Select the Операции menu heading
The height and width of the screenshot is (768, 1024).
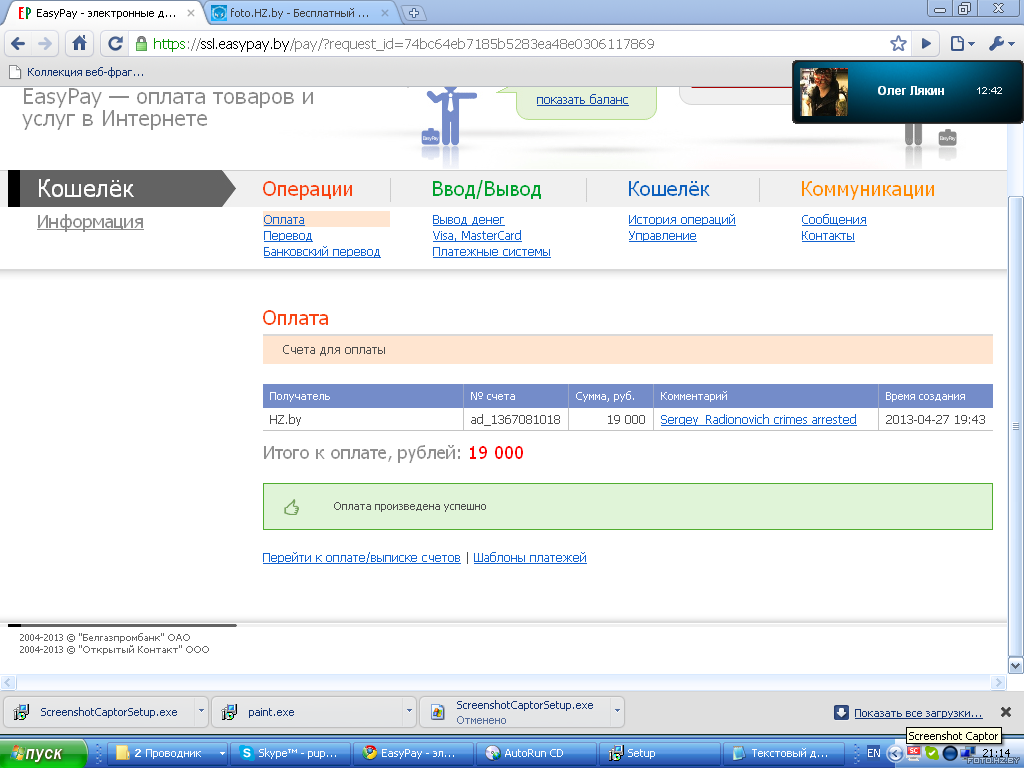pyautogui.click(x=308, y=189)
